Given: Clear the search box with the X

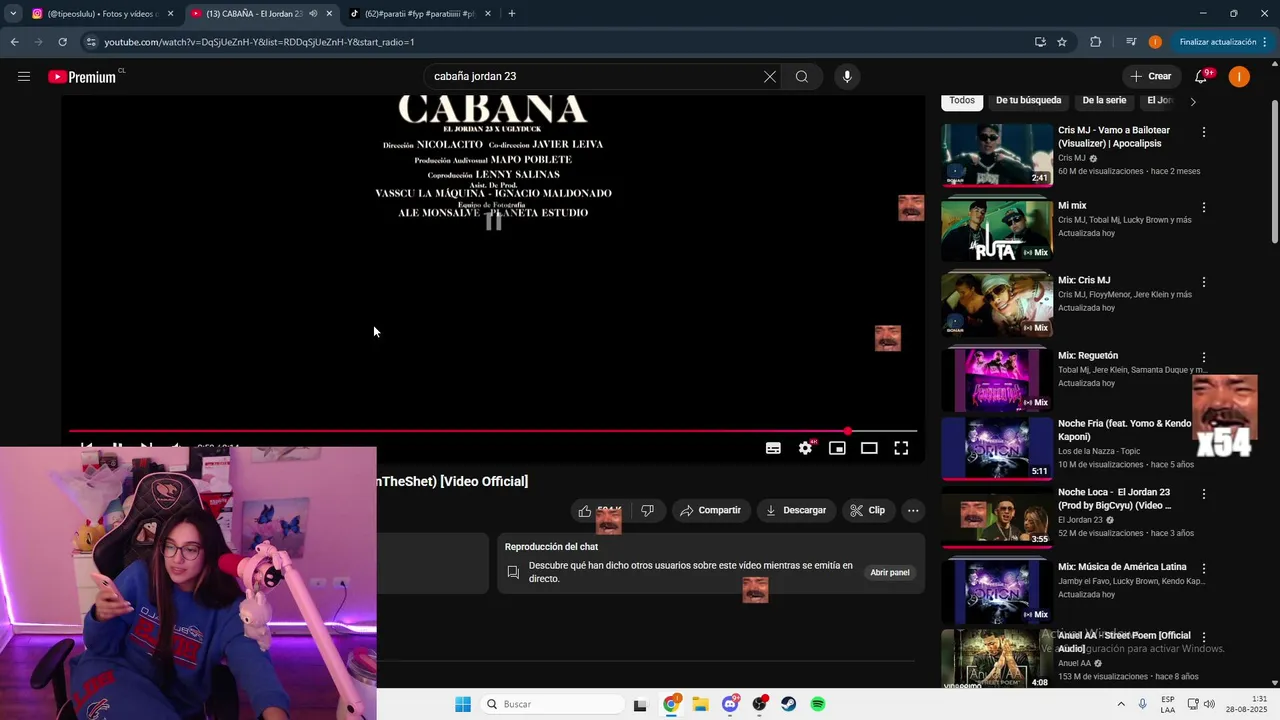Looking at the screenshot, I should click(x=770, y=77).
